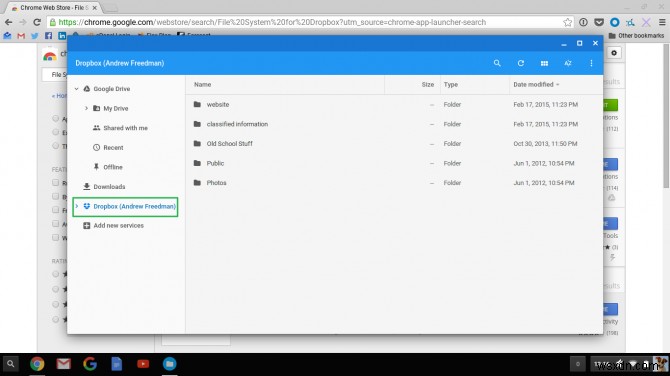Sort by the Size column
This screenshot has width=670, height=376.
click(428, 85)
